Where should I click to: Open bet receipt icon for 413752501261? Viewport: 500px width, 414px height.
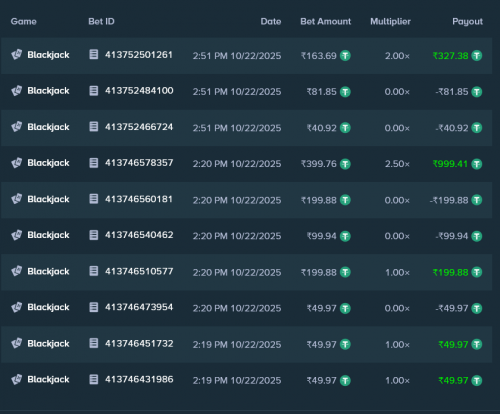pos(94,54)
